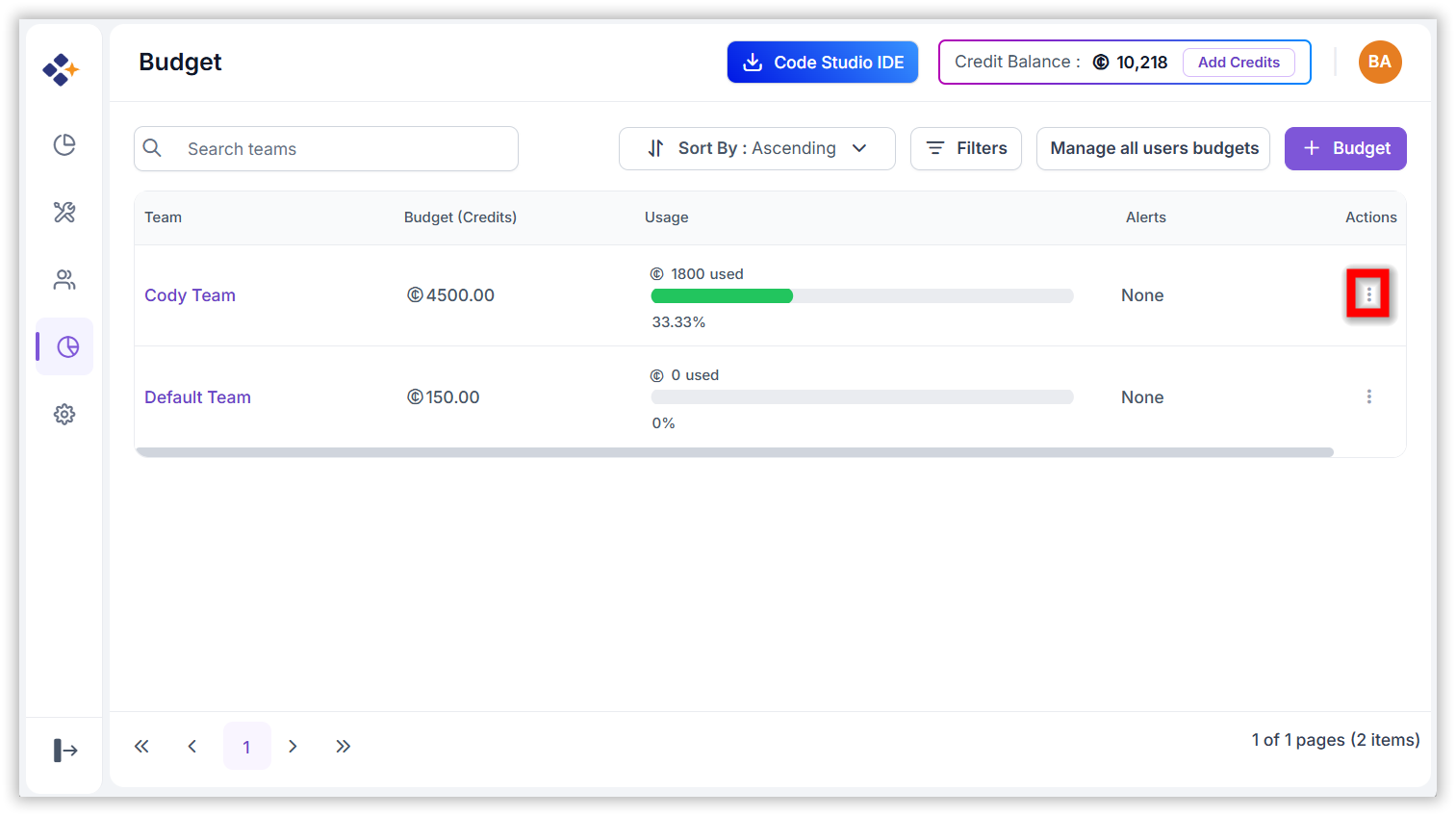Open the Filters button
This screenshot has width=1456, height=816.
tap(965, 148)
